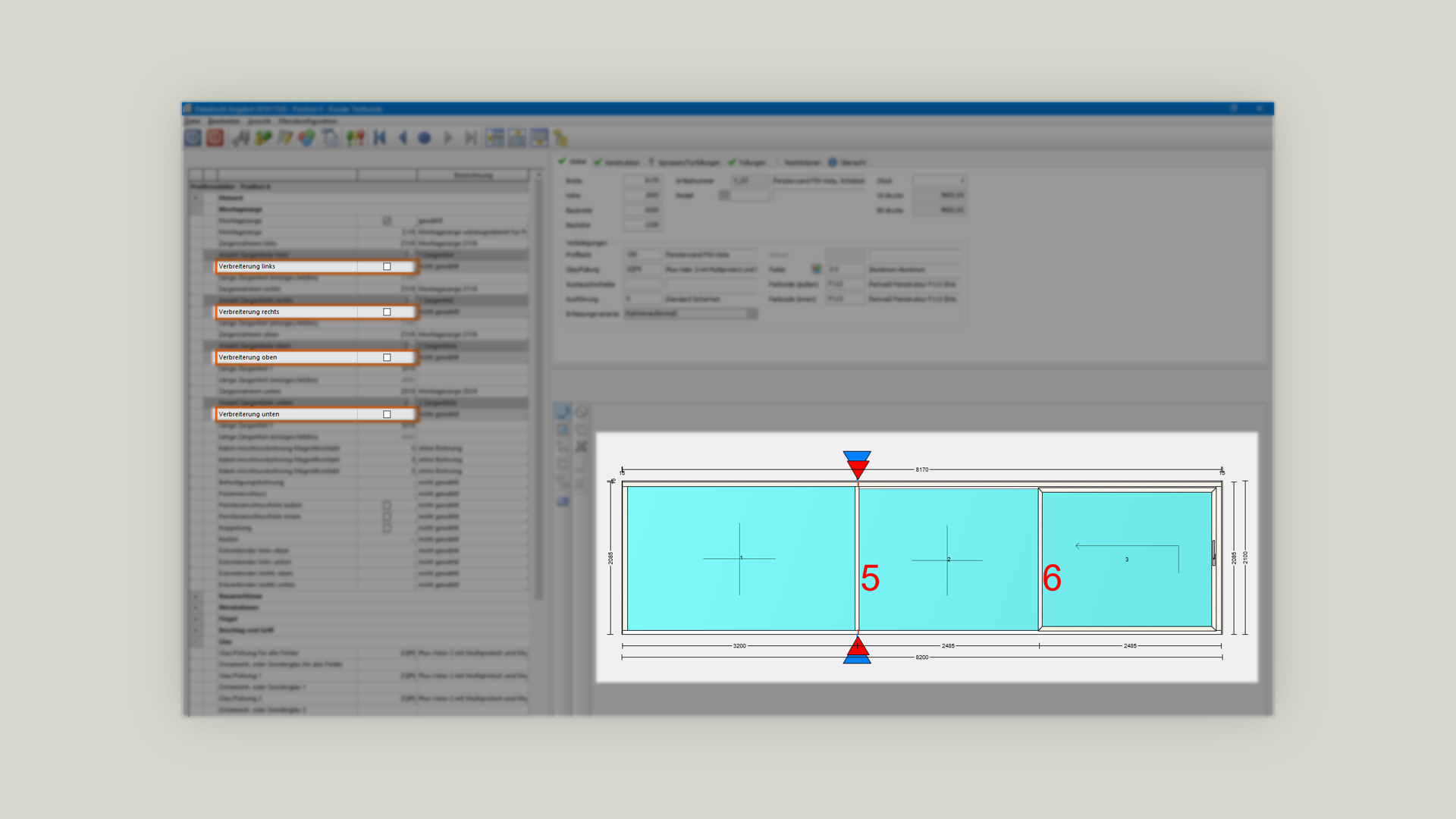Open the binoculars search toolbar icon
1456x819 pixels.
click(241, 137)
